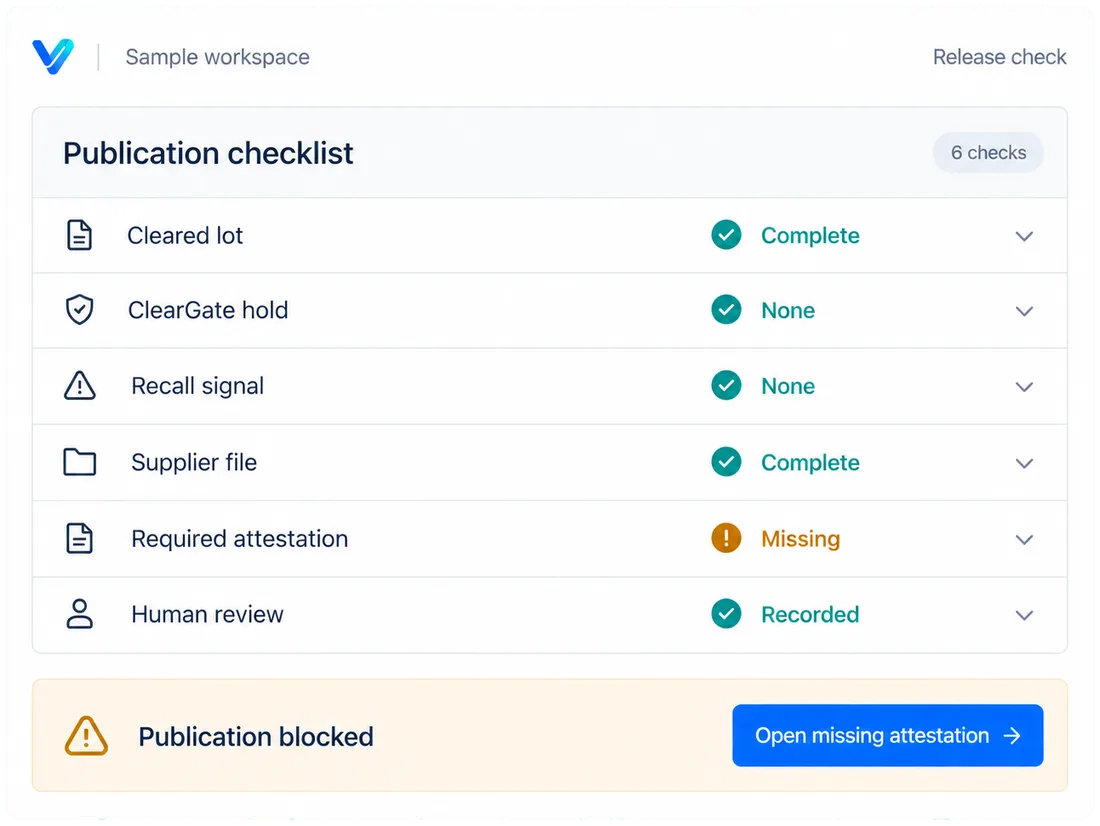
Task: Expand the Cleared lot row chevron
Action: point(1024,236)
